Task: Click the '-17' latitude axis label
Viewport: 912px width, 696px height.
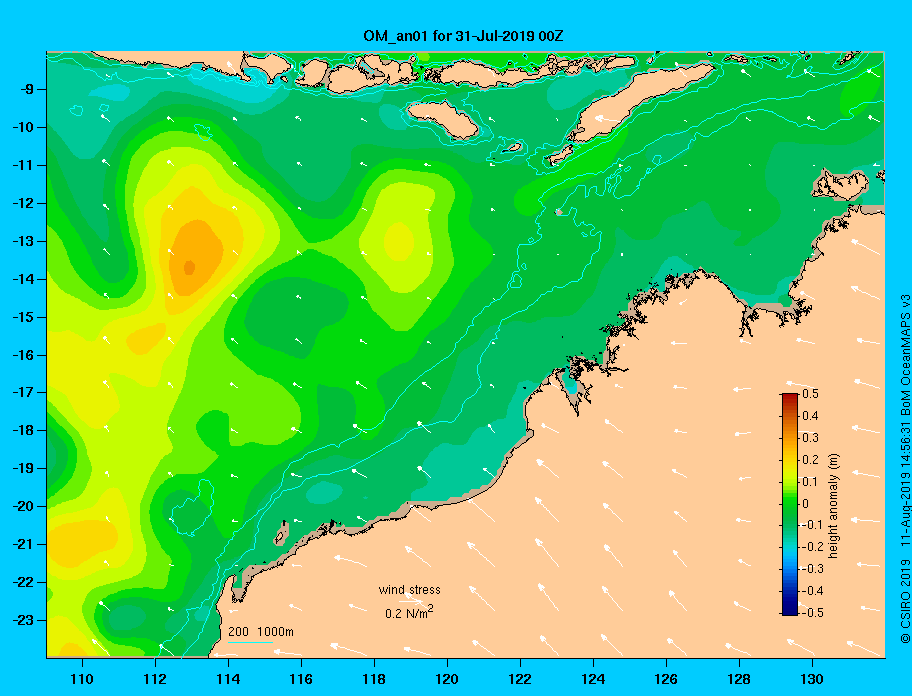Action: pos(23,393)
